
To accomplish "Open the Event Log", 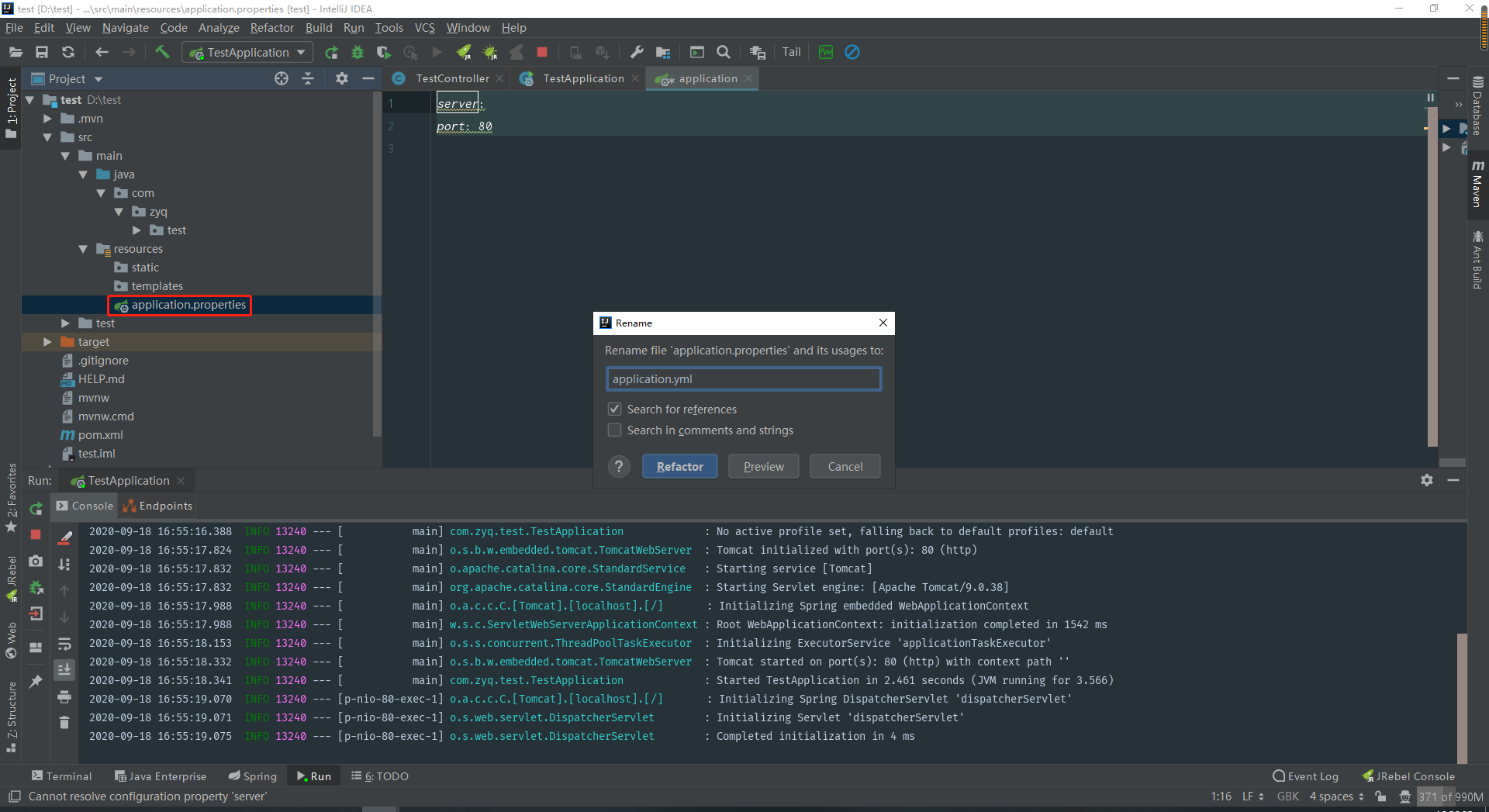I will pos(1306,776).
